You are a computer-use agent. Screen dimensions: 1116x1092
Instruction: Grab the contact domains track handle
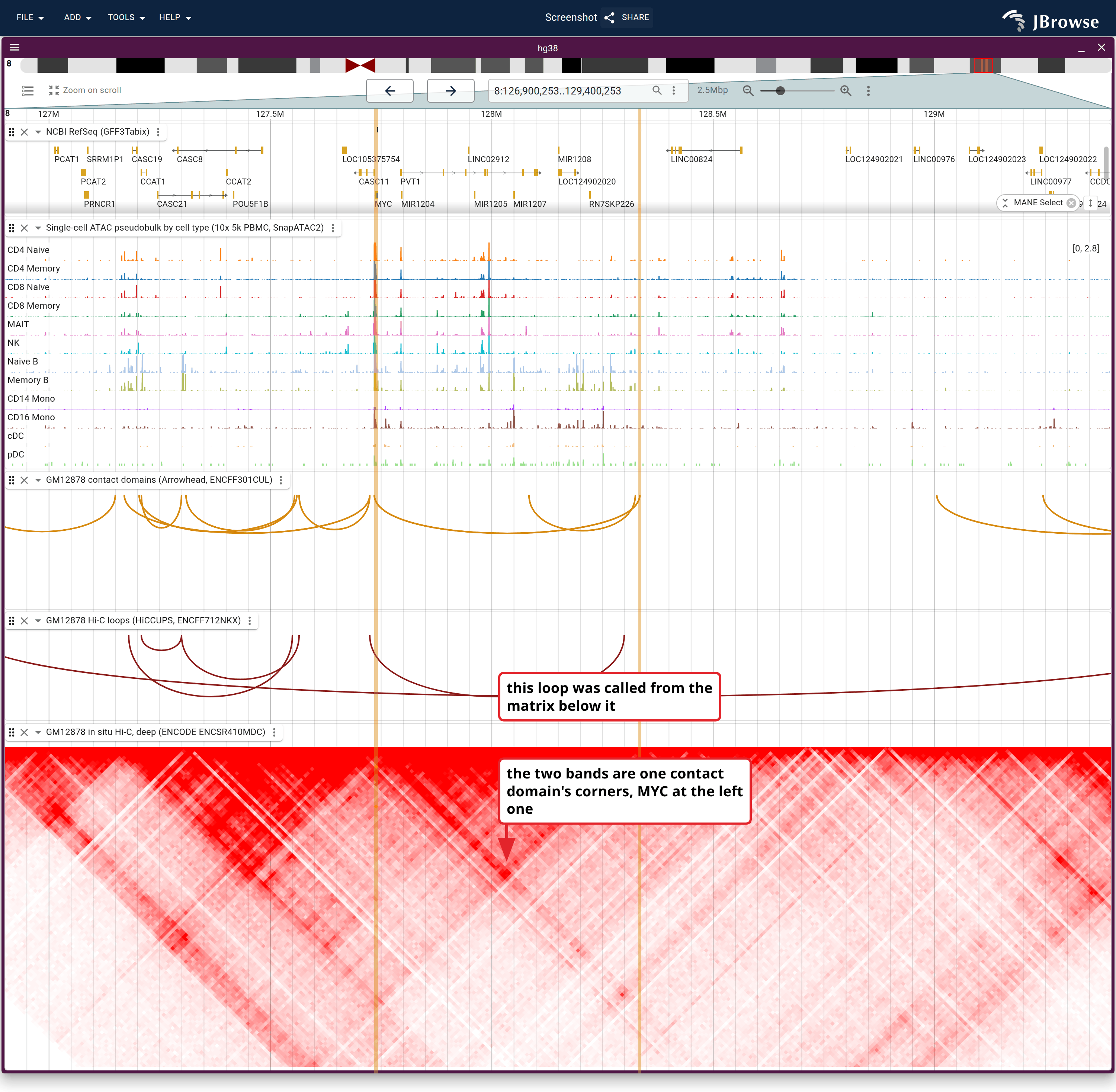click(12, 480)
